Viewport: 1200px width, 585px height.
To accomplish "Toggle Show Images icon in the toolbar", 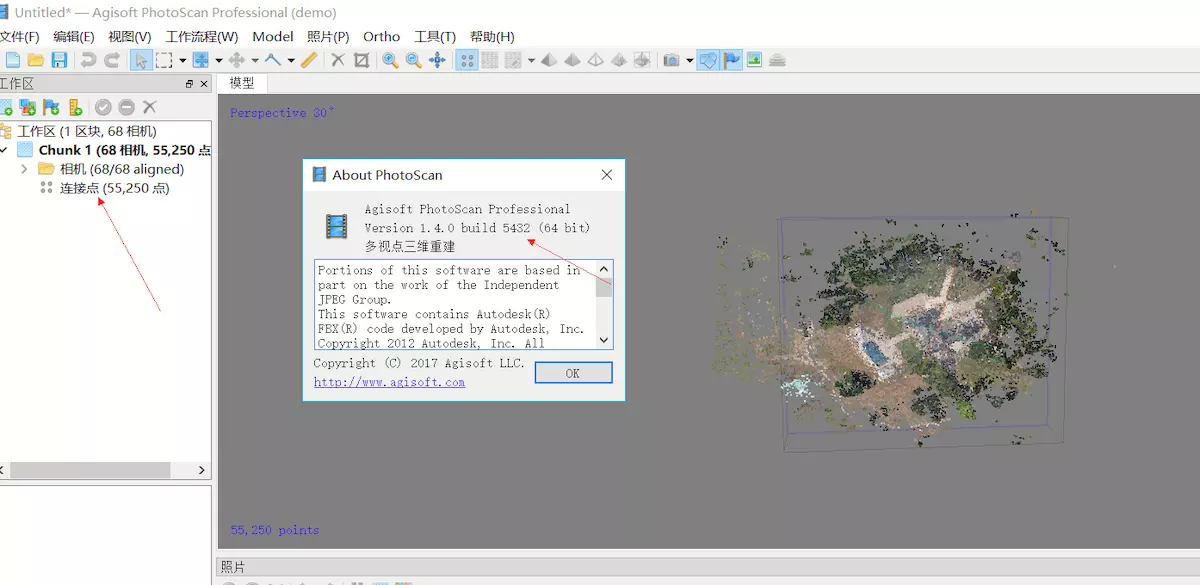I will coord(754,60).
